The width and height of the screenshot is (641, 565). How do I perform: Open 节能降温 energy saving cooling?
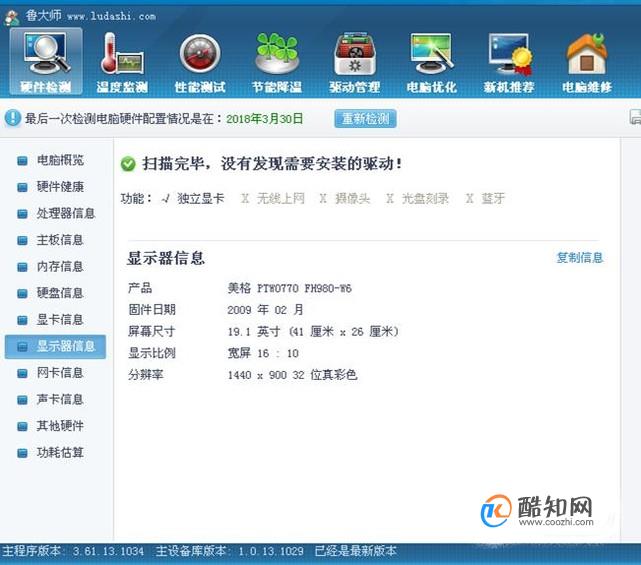click(x=277, y=62)
